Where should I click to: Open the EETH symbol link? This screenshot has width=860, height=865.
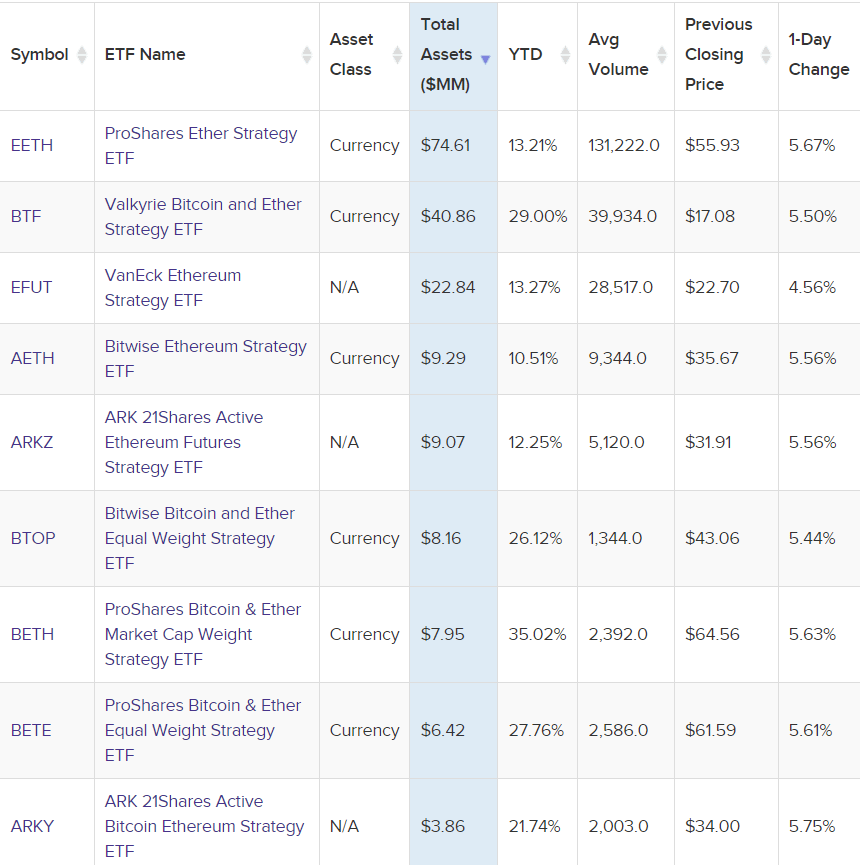[x=32, y=145]
